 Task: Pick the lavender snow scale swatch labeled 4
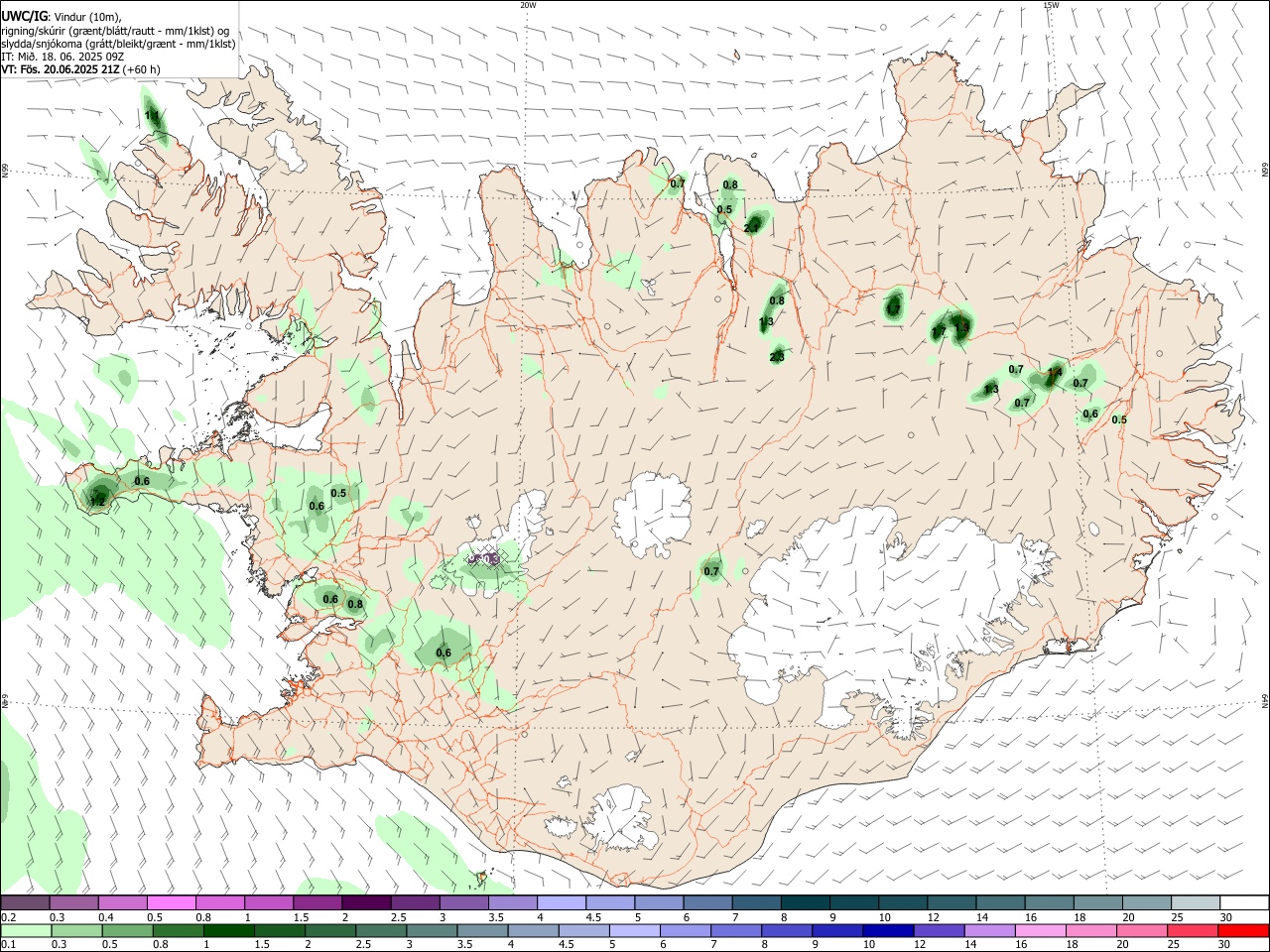[x=560, y=902]
